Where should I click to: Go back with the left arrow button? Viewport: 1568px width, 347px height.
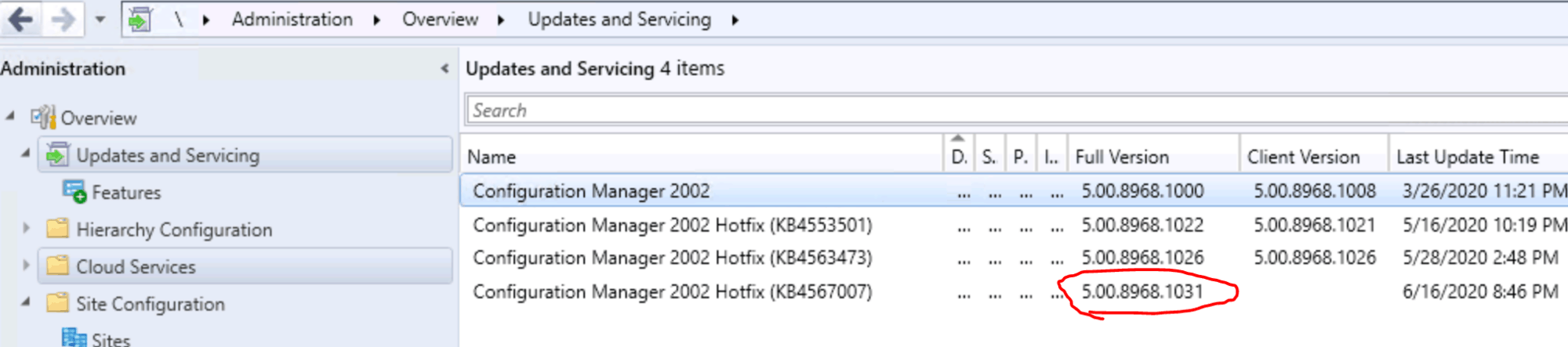(x=21, y=19)
